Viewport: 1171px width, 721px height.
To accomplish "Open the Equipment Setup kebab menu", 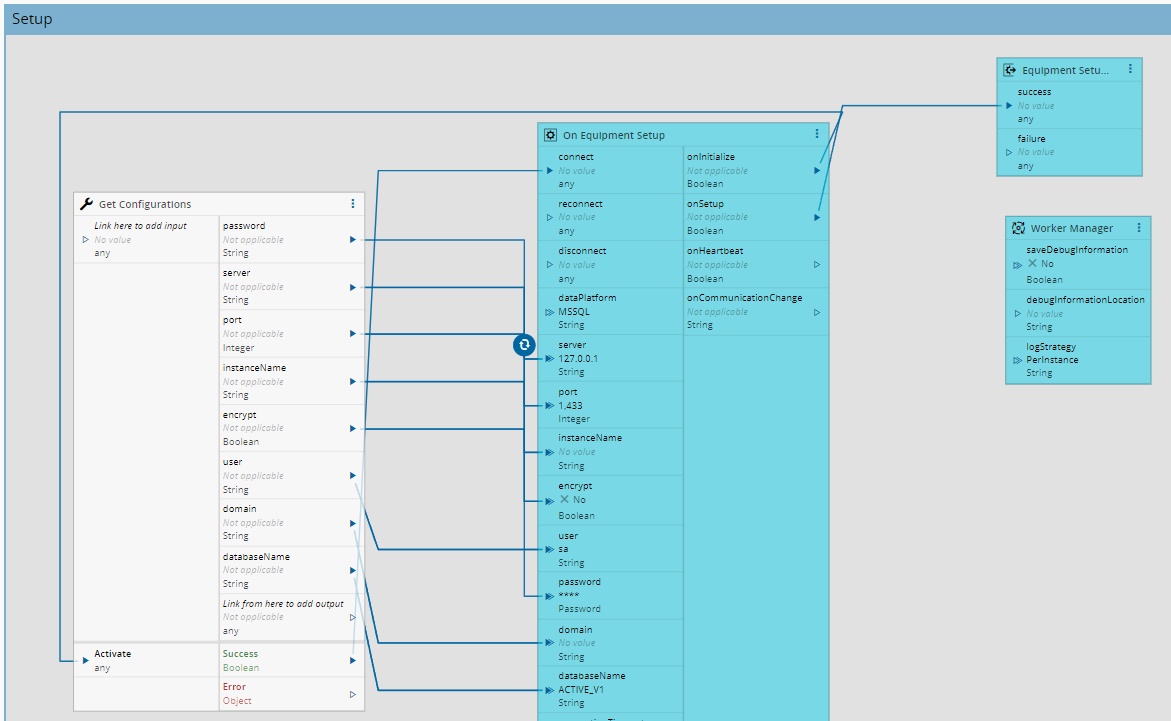I will (1130, 70).
